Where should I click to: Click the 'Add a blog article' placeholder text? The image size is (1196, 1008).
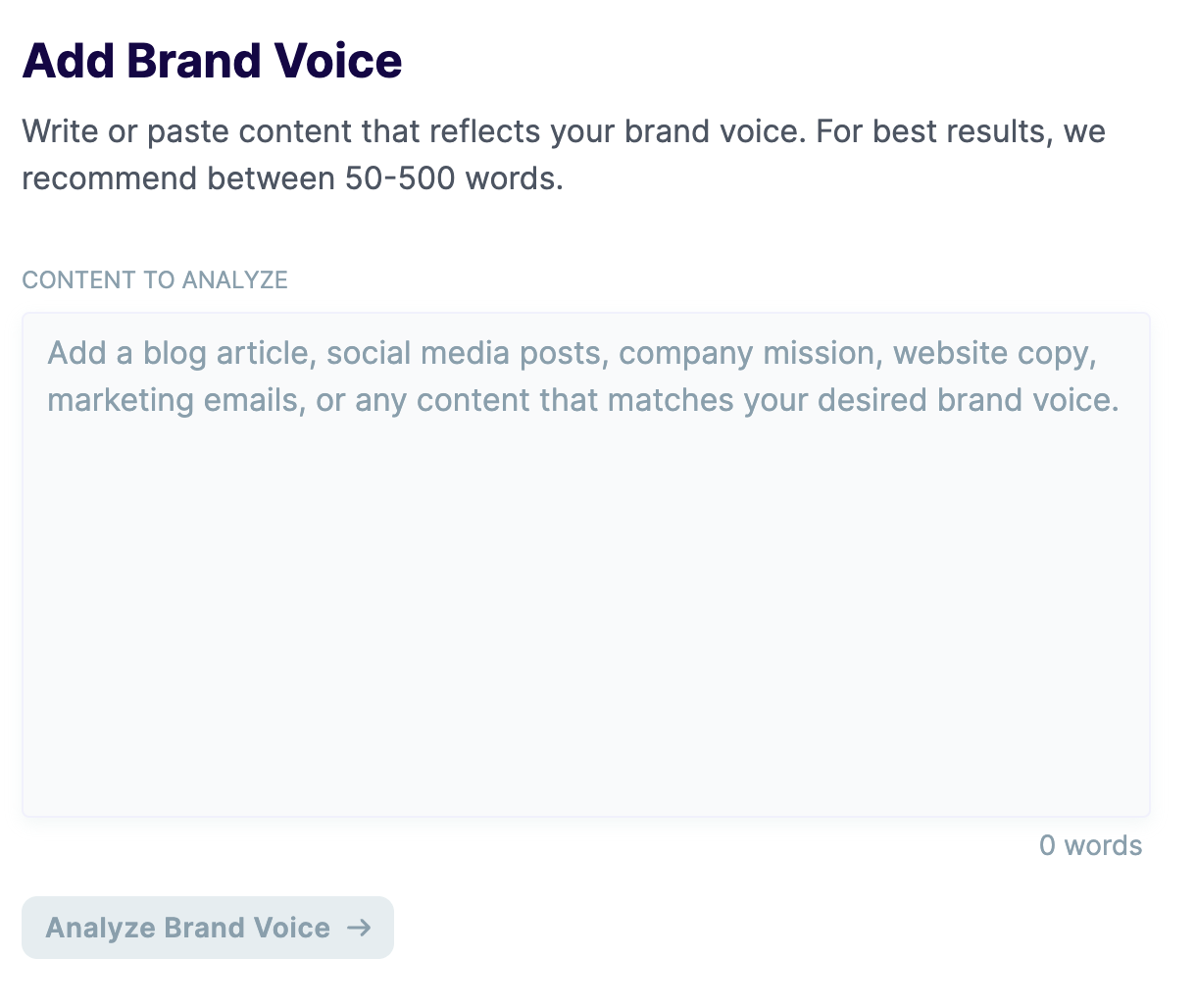[181, 353]
